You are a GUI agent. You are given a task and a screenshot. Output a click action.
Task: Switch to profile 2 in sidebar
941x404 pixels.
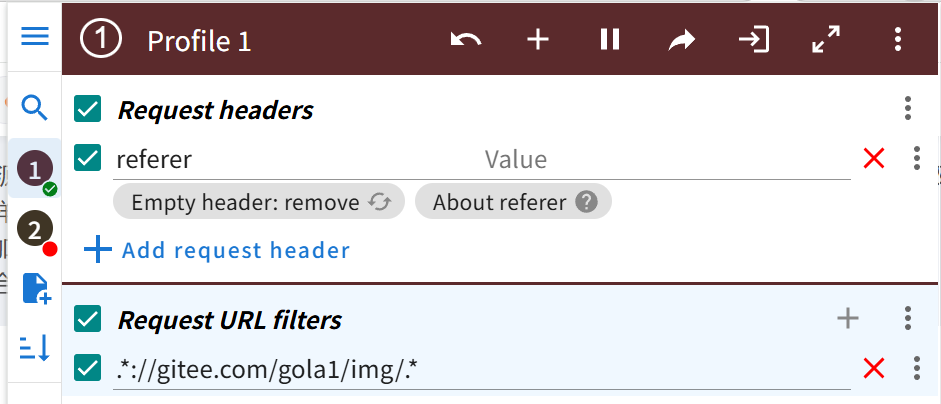pos(35,229)
